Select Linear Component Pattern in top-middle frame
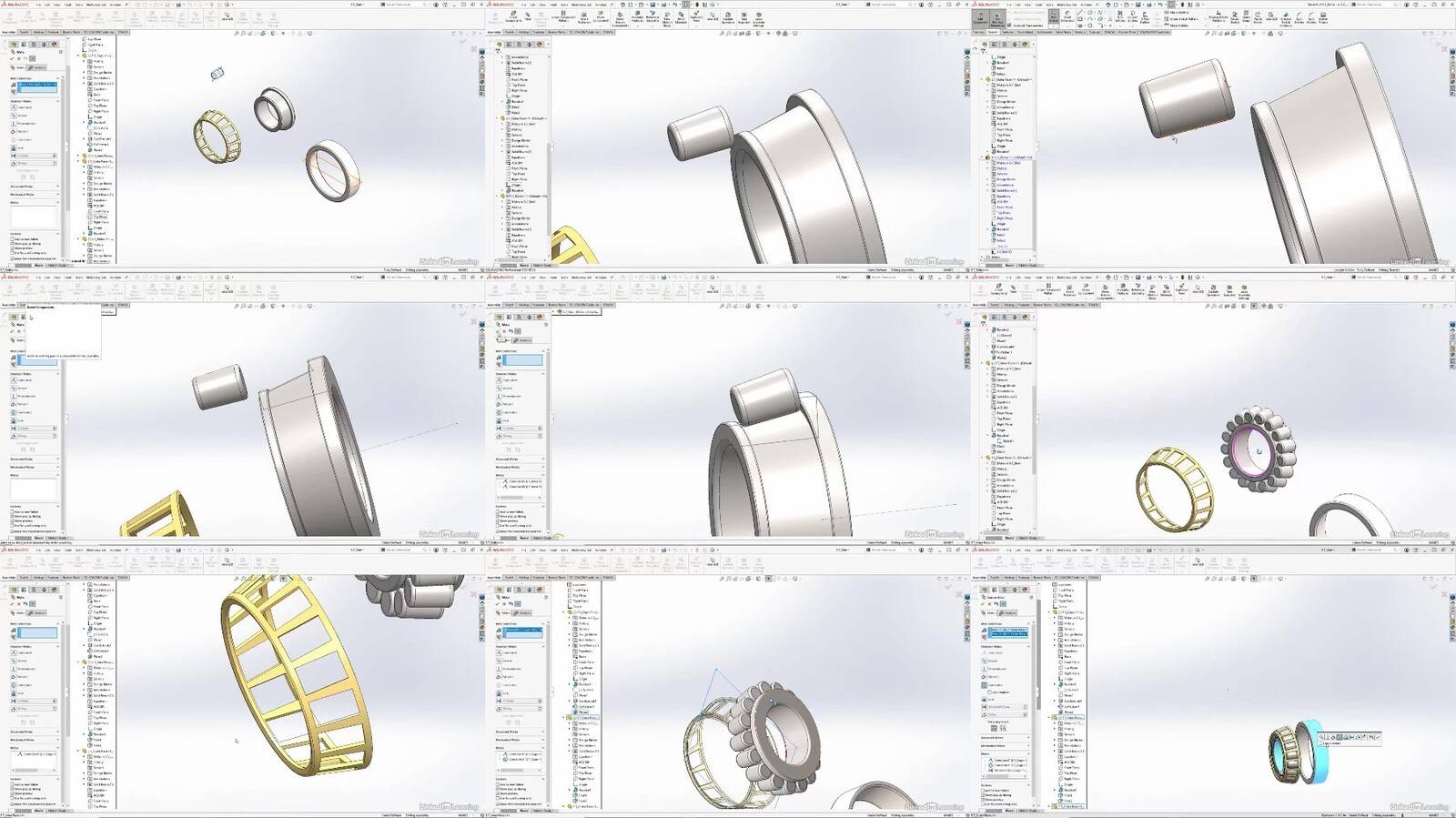Image resolution: width=1456 pixels, height=818 pixels. [562, 17]
